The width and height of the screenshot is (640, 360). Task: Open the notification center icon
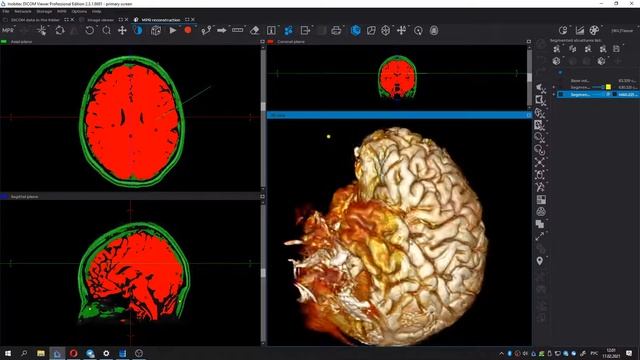pos(629,353)
